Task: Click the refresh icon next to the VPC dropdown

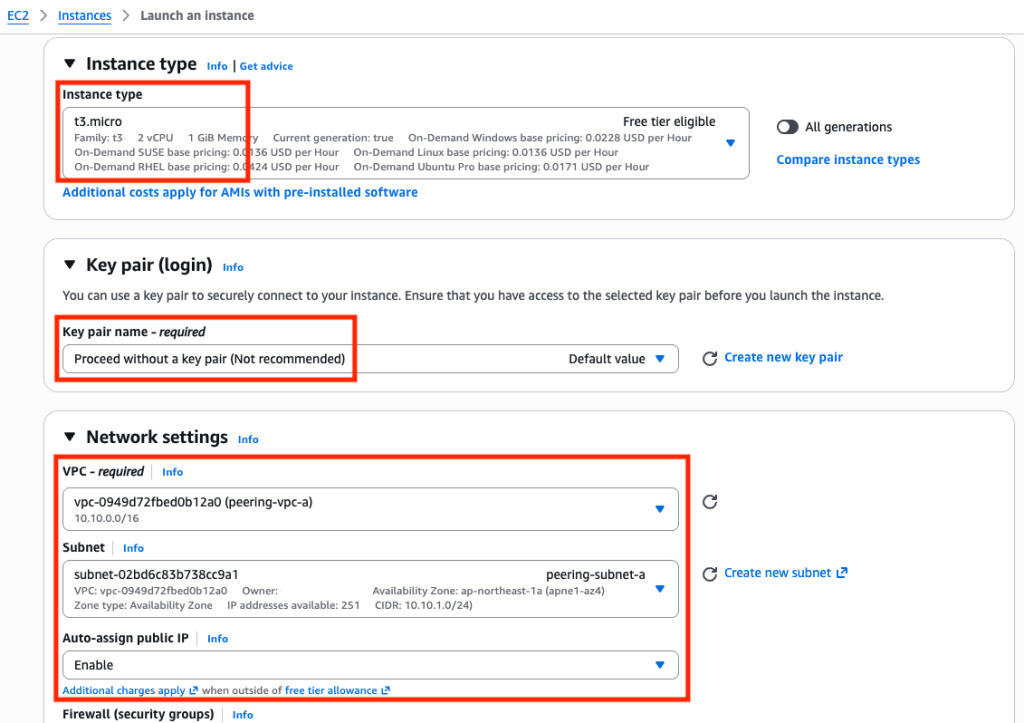Action: (x=709, y=502)
